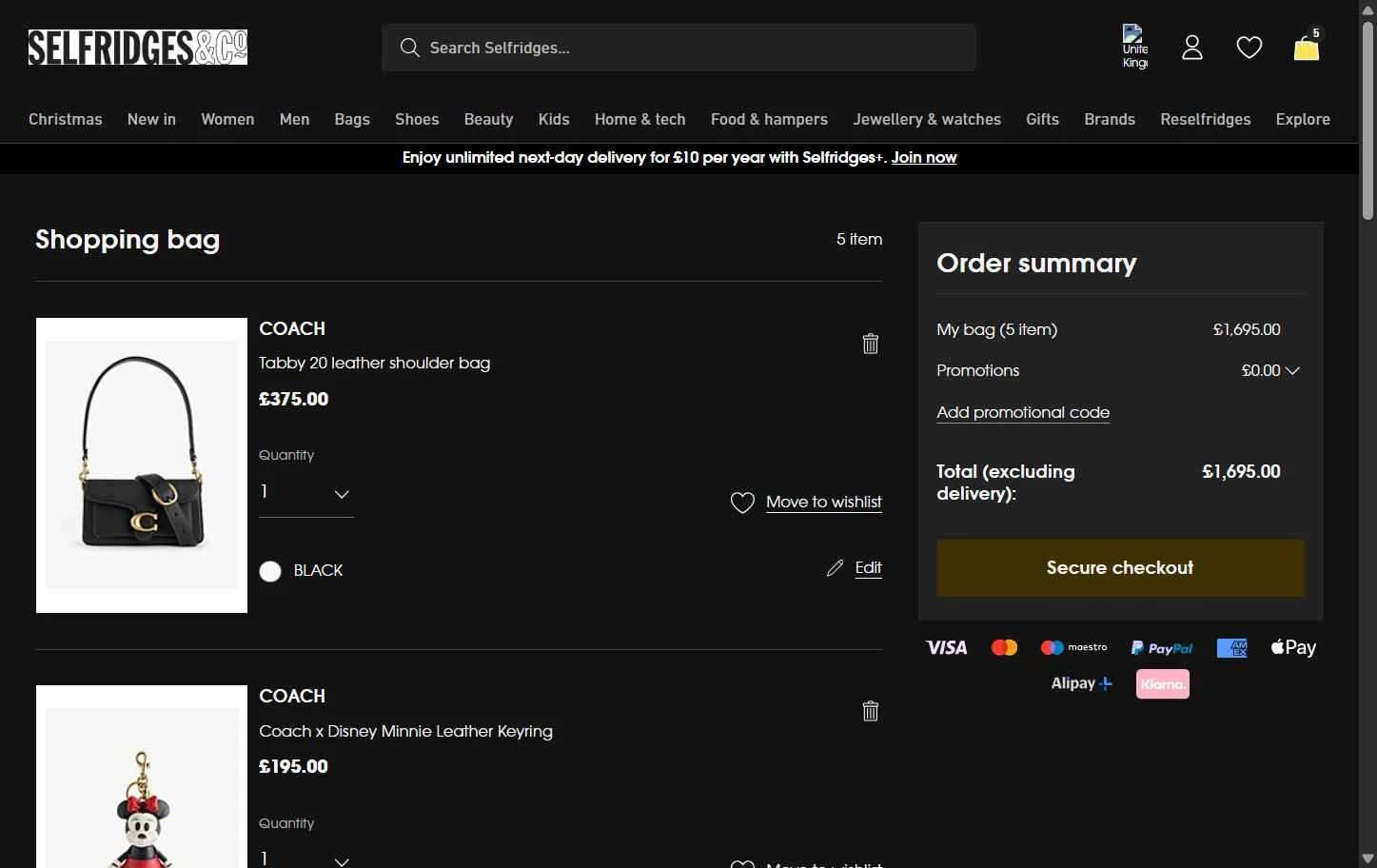
Task: Select the BLACK colour swatch
Action: click(x=270, y=571)
